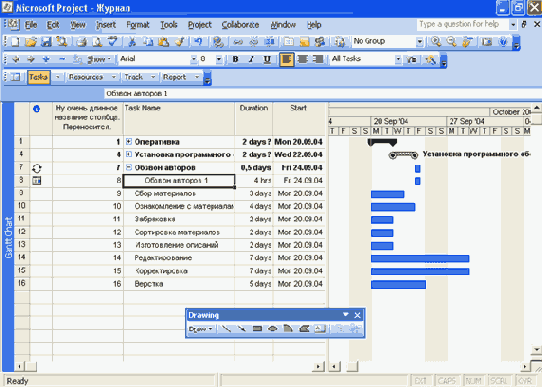Click the Unlink Tasks icon
Screen dimensions: 542x387
pyautogui.click(x=254, y=42)
